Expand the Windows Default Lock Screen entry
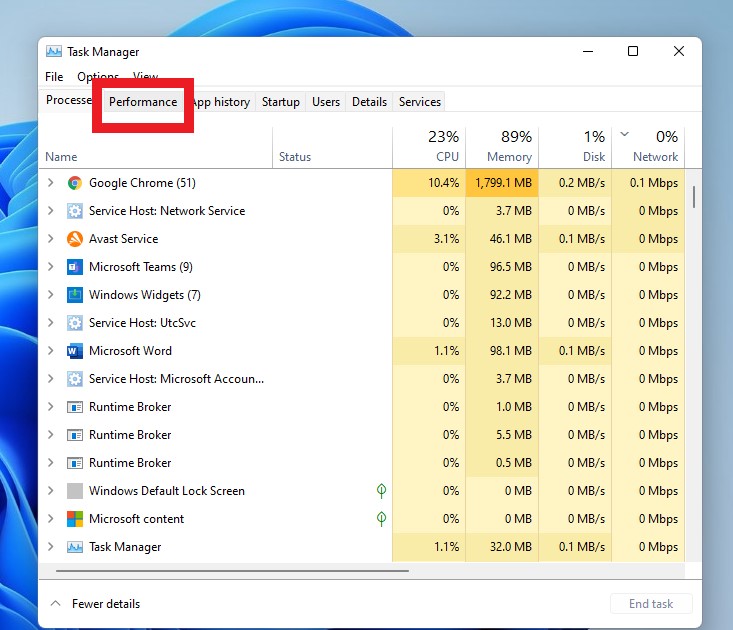733x630 pixels. pos(50,491)
